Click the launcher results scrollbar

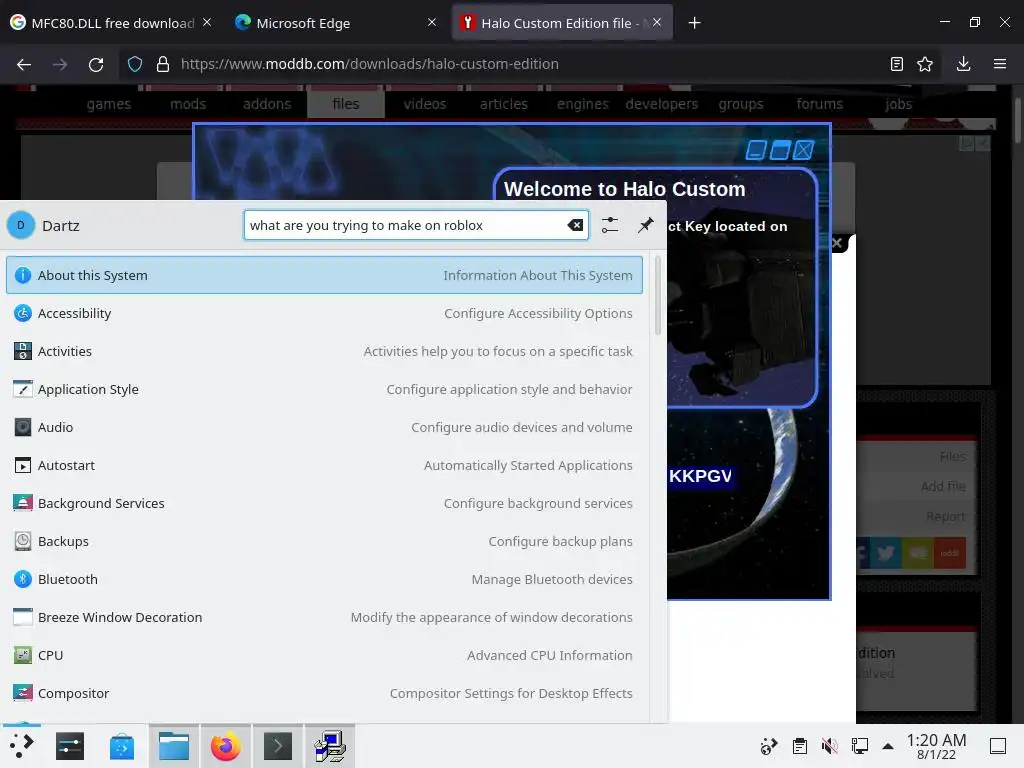[658, 297]
